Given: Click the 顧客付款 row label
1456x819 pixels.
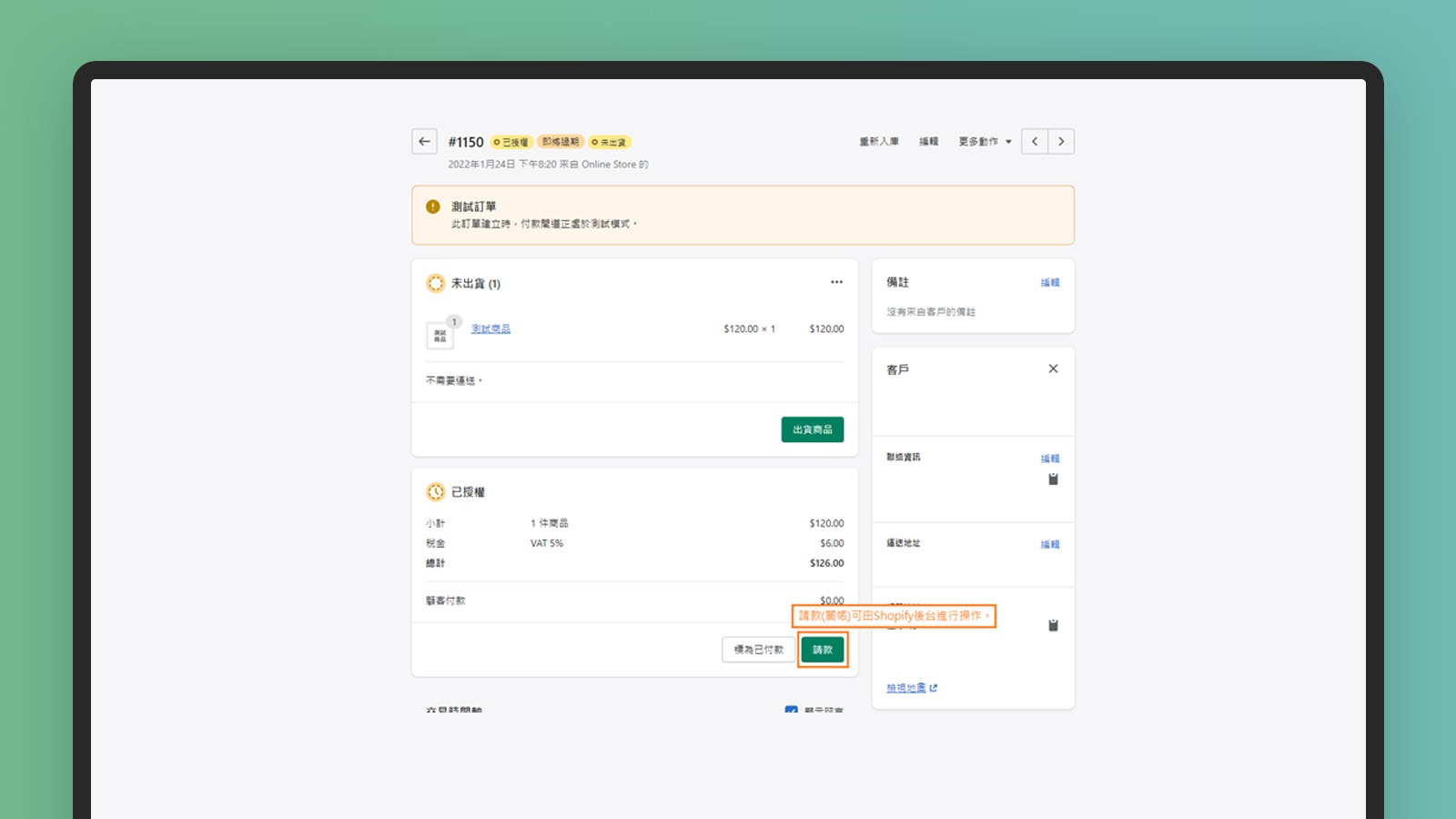Looking at the screenshot, I should (446, 601).
